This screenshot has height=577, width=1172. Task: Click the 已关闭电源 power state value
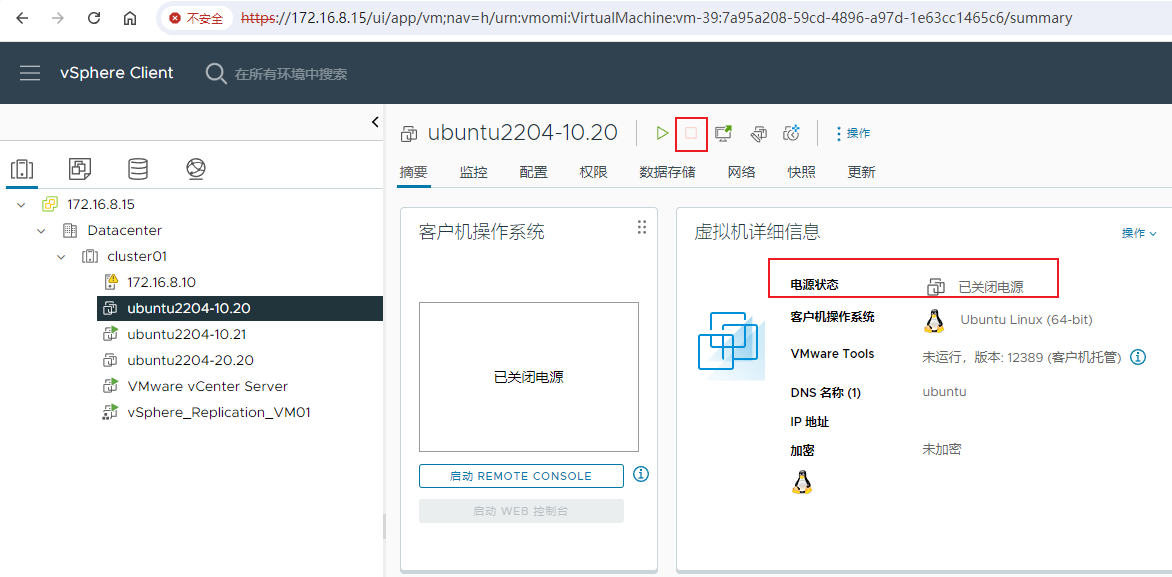tap(990, 287)
